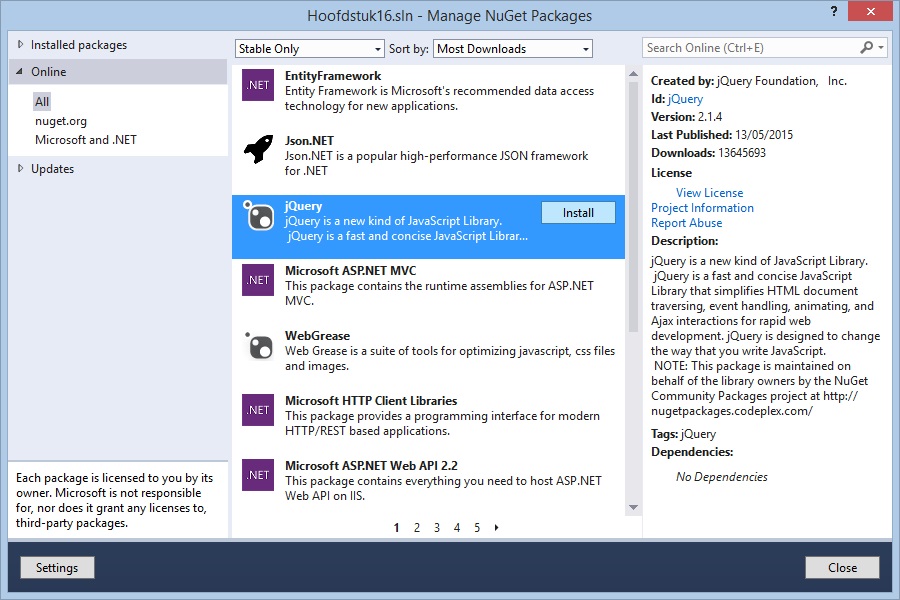
Task: Select the nuget.org source
Action: coord(61,121)
